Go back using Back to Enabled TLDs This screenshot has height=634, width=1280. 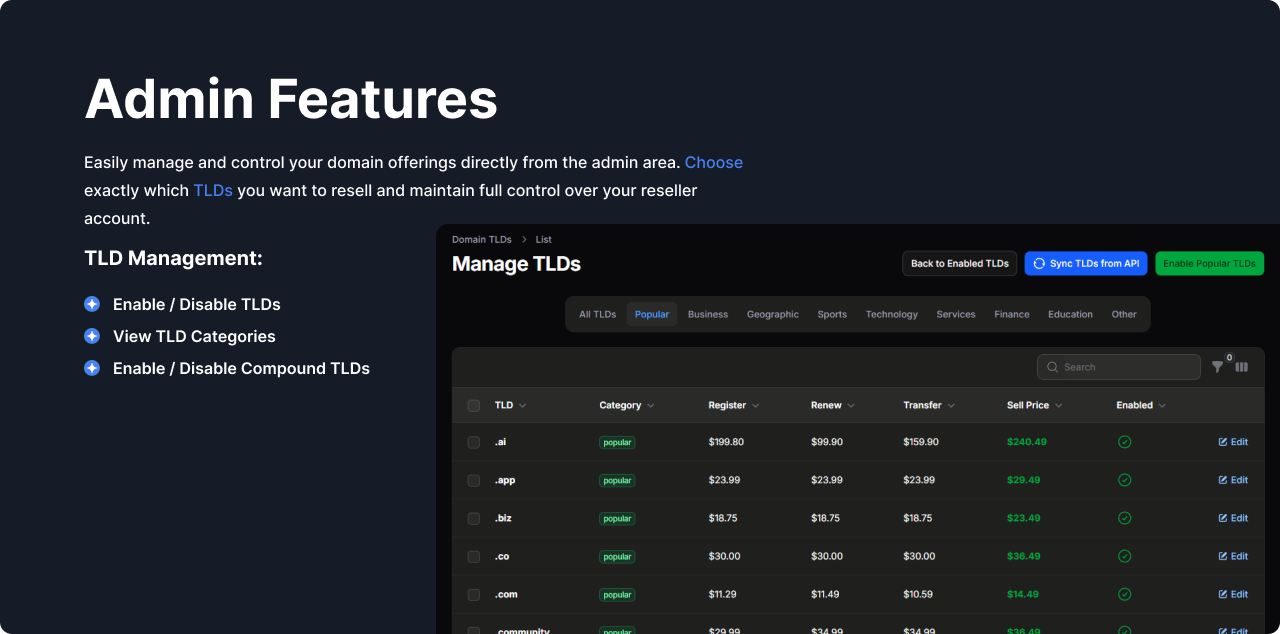pos(959,263)
